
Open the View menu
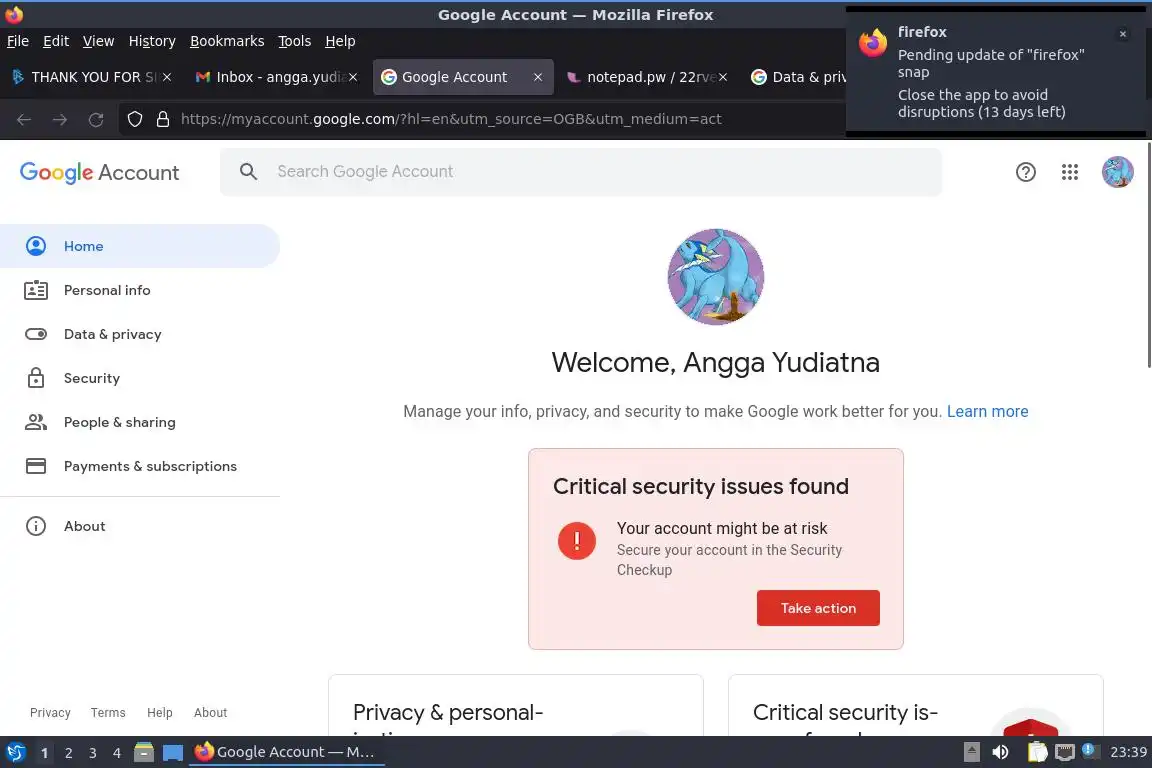(98, 41)
